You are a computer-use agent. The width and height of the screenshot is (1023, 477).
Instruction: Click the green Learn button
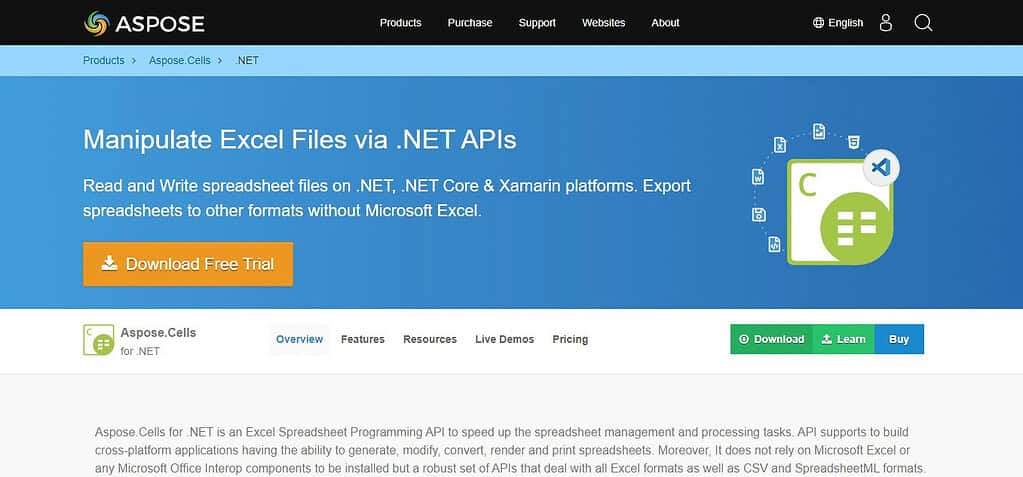pos(844,339)
